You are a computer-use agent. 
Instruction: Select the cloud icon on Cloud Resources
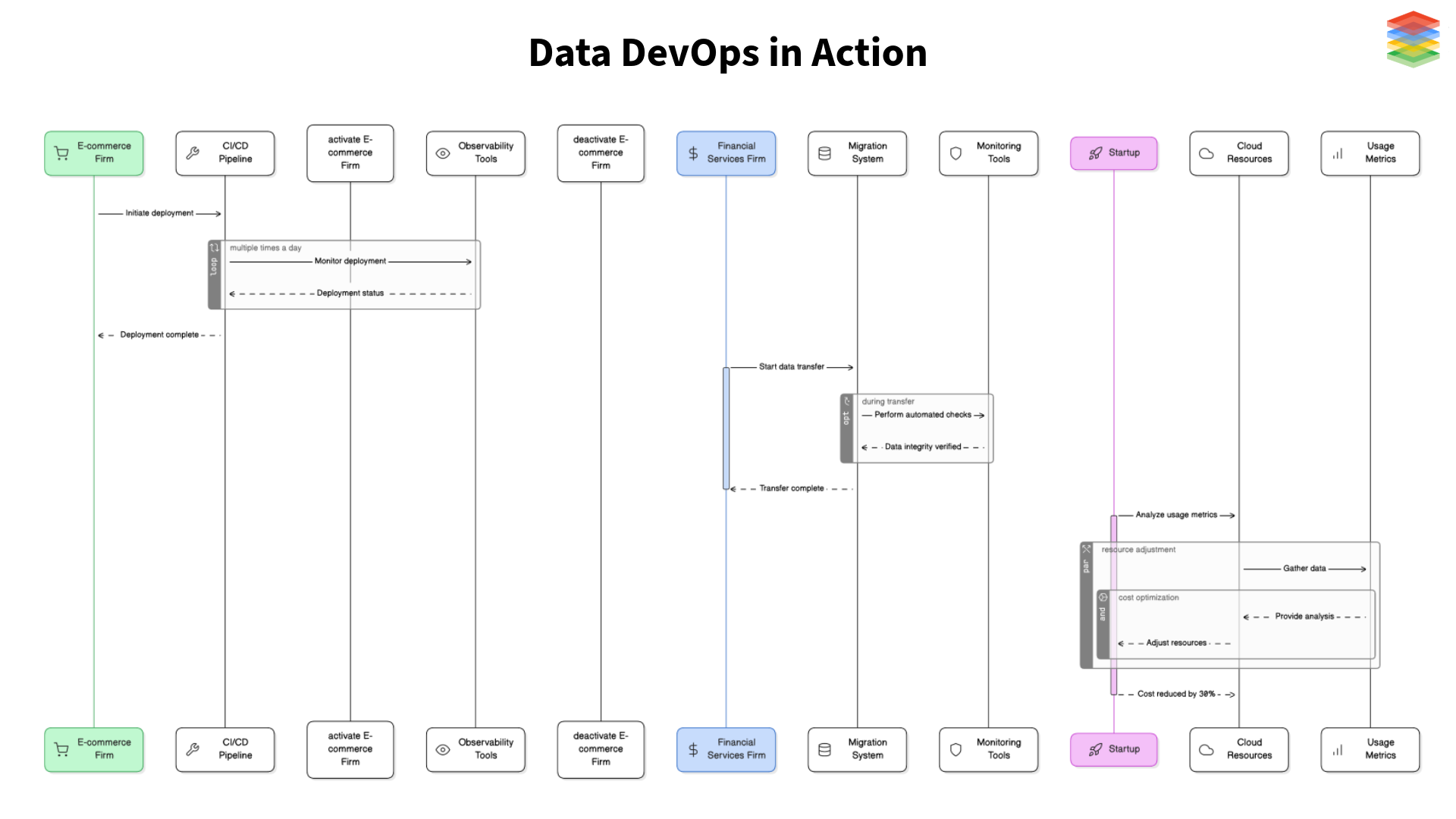coord(1207,152)
